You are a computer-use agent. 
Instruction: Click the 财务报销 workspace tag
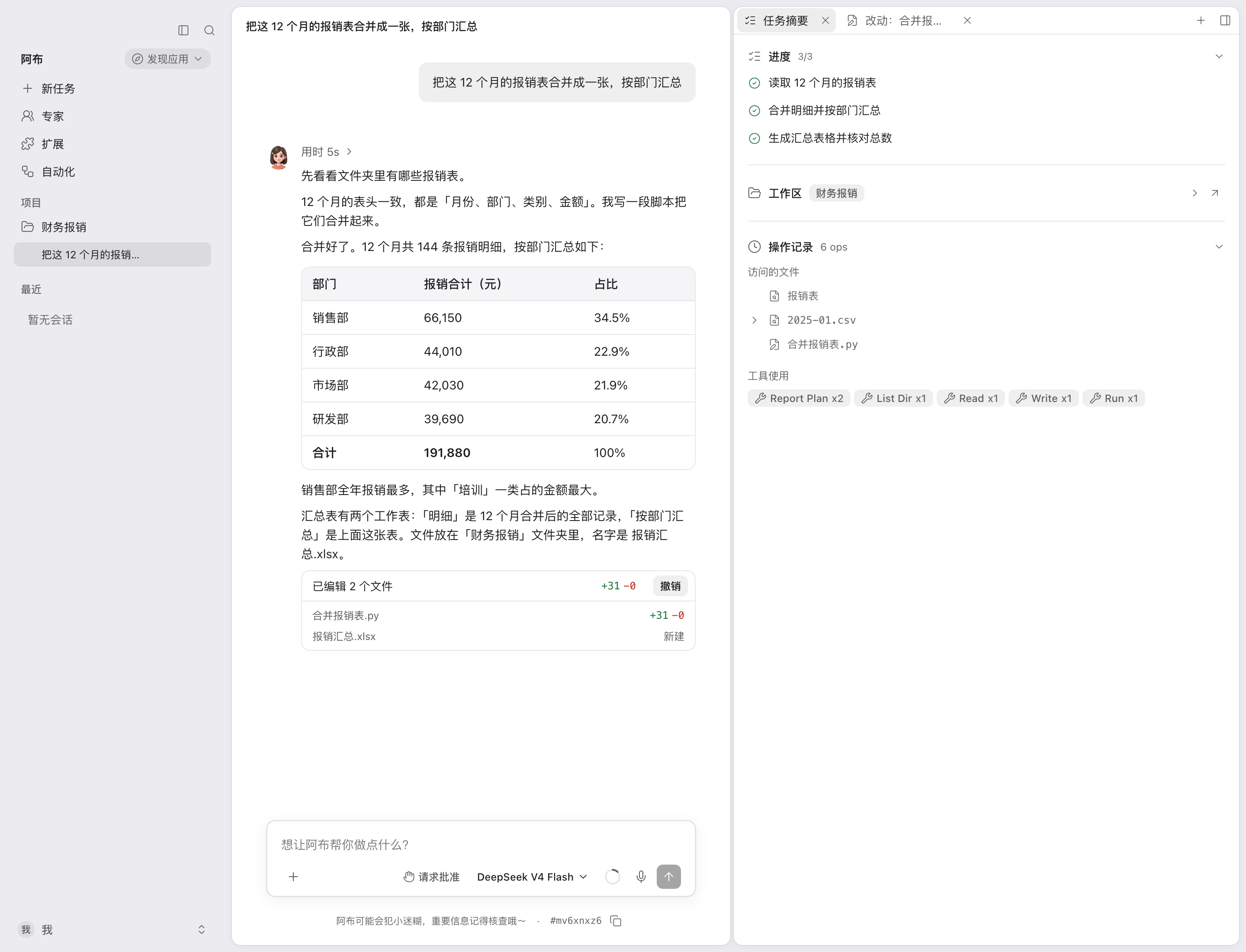pos(836,193)
